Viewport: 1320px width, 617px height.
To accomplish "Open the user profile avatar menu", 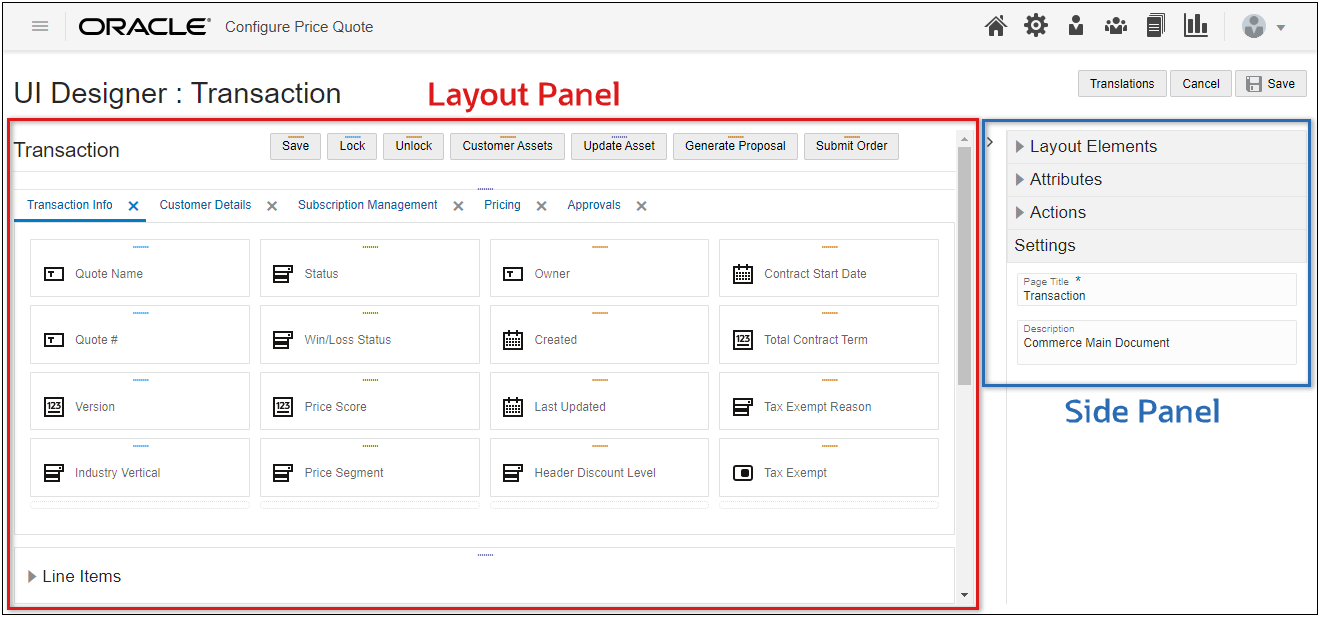I will 1254,26.
